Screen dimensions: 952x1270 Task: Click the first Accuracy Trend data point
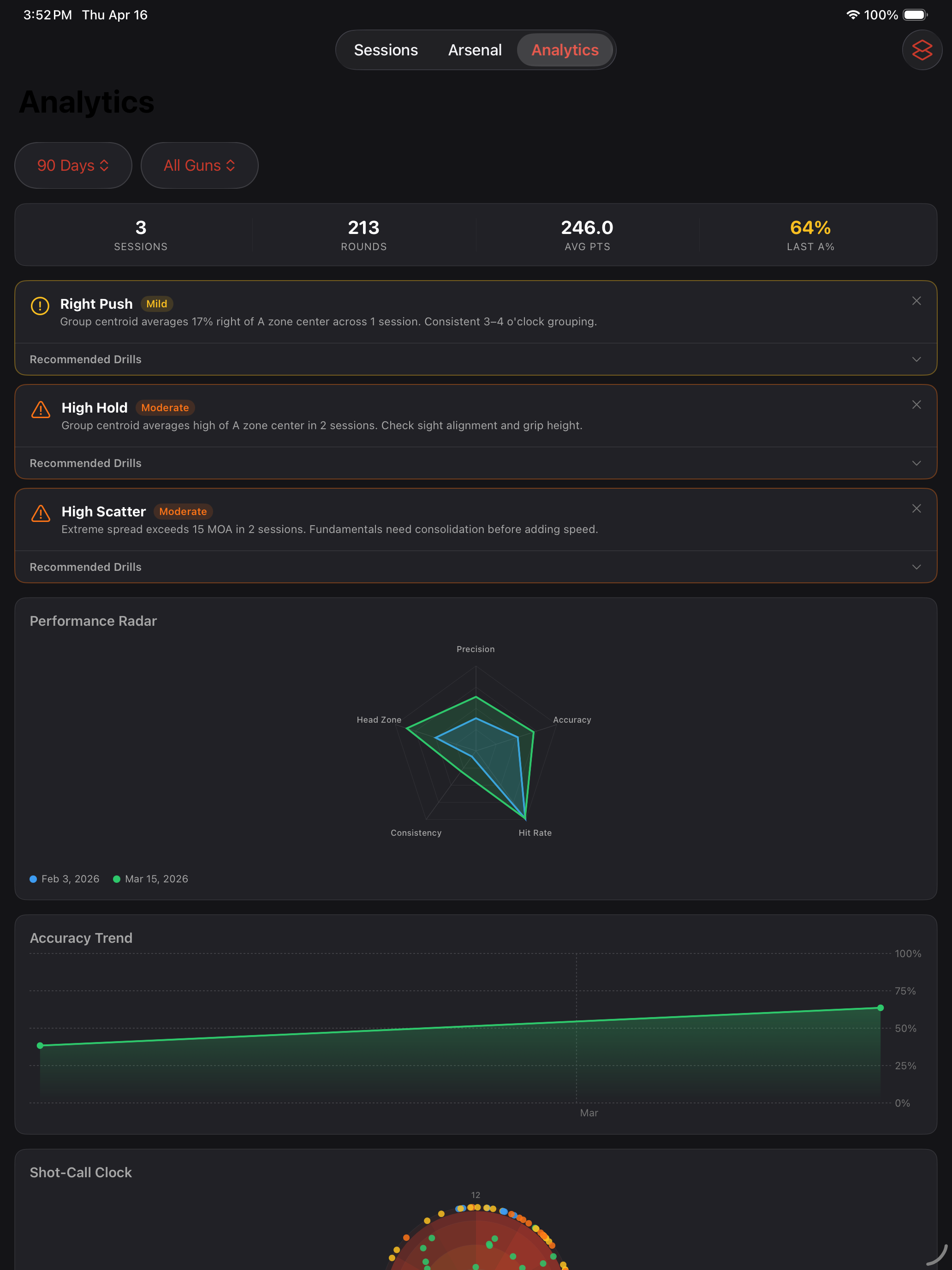click(x=40, y=1046)
